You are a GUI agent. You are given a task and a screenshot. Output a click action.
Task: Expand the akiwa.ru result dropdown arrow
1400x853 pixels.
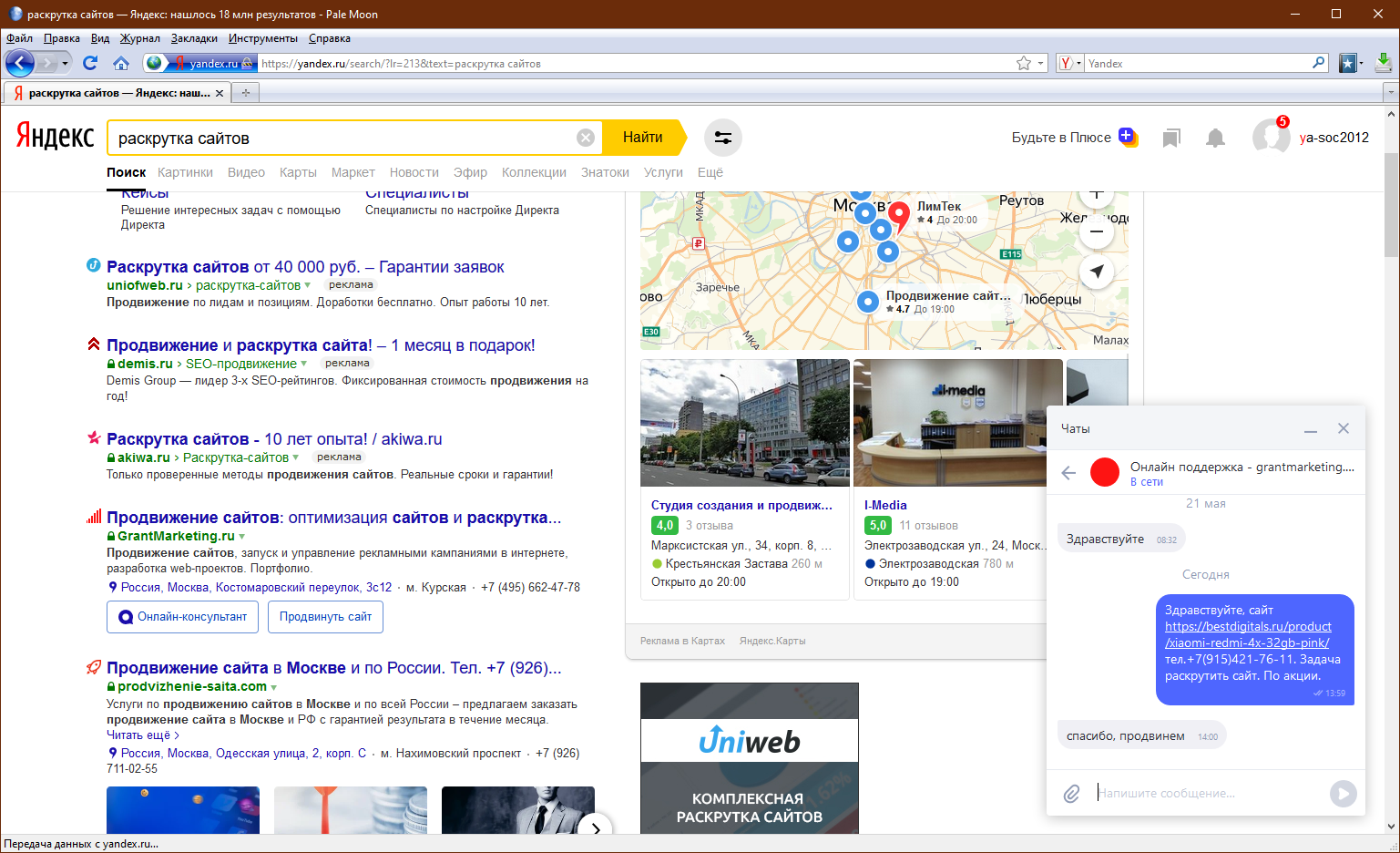tap(295, 457)
